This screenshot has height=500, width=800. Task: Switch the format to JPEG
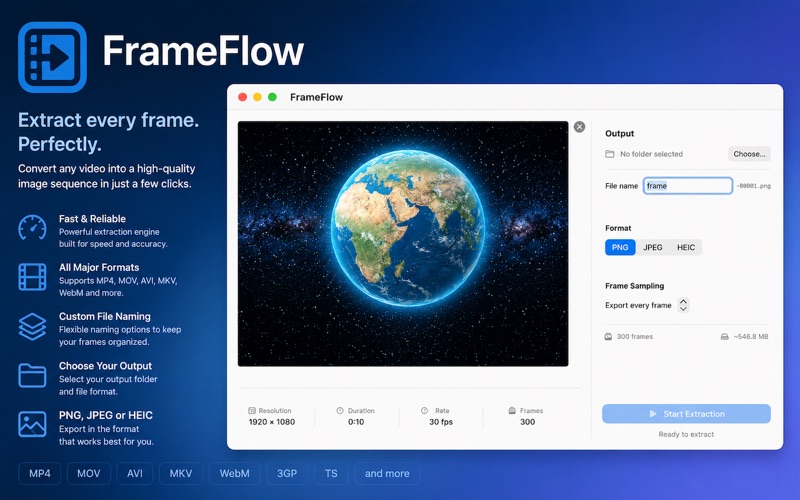point(653,247)
